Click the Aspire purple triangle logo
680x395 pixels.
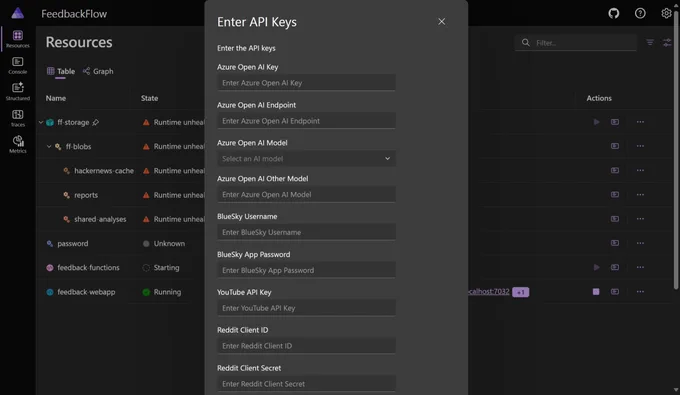[17, 13]
